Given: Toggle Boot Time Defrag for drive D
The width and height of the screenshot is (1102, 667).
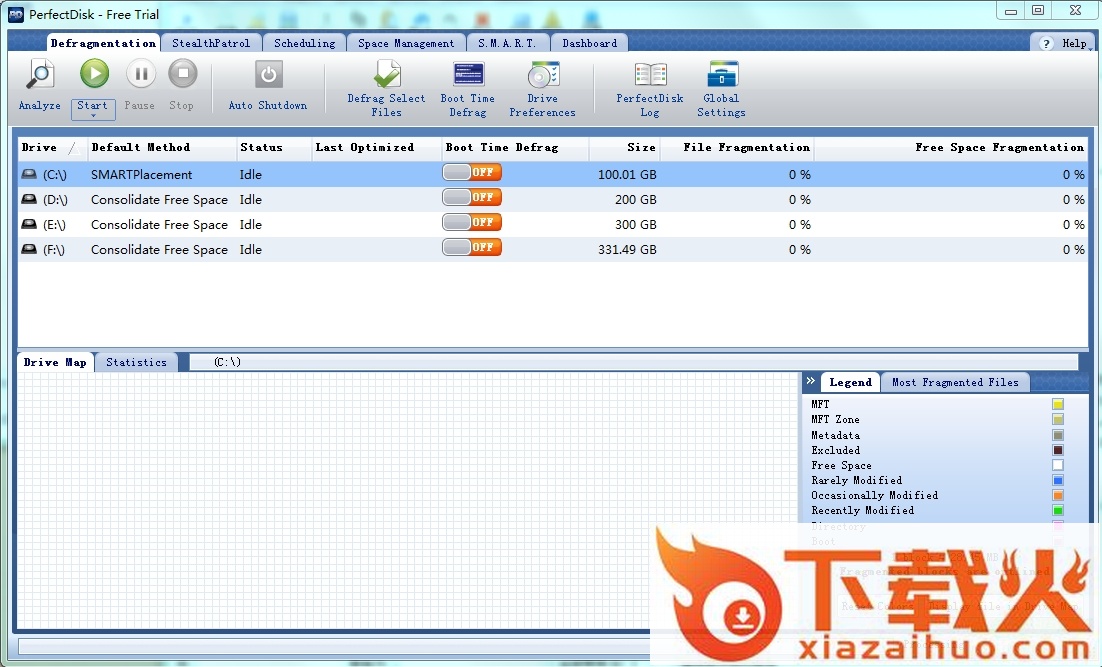Looking at the screenshot, I should click(472, 197).
